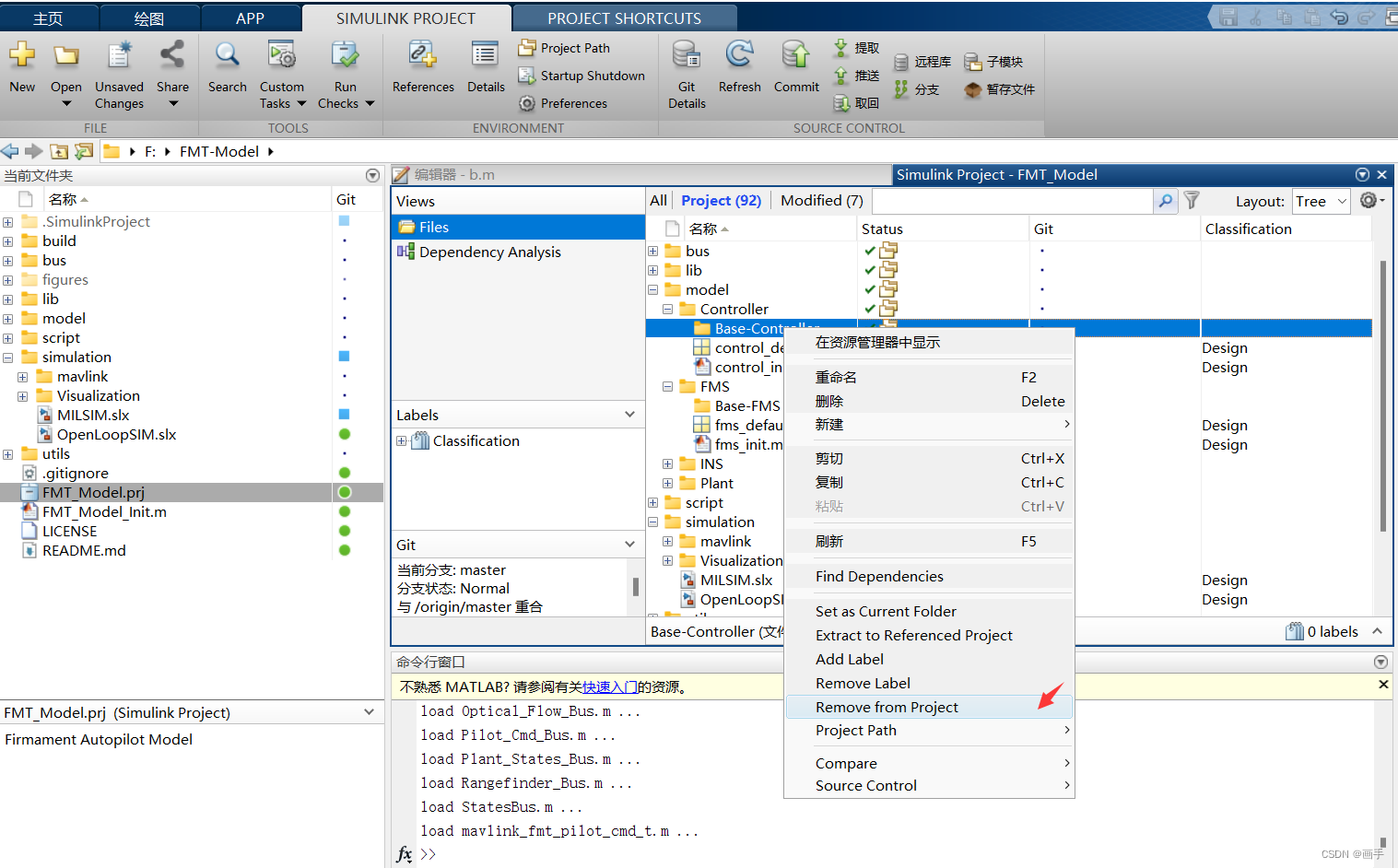Select Set as Current Folder
Image resolution: width=1398 pixels, height=868 pixels.
point(928,611)
